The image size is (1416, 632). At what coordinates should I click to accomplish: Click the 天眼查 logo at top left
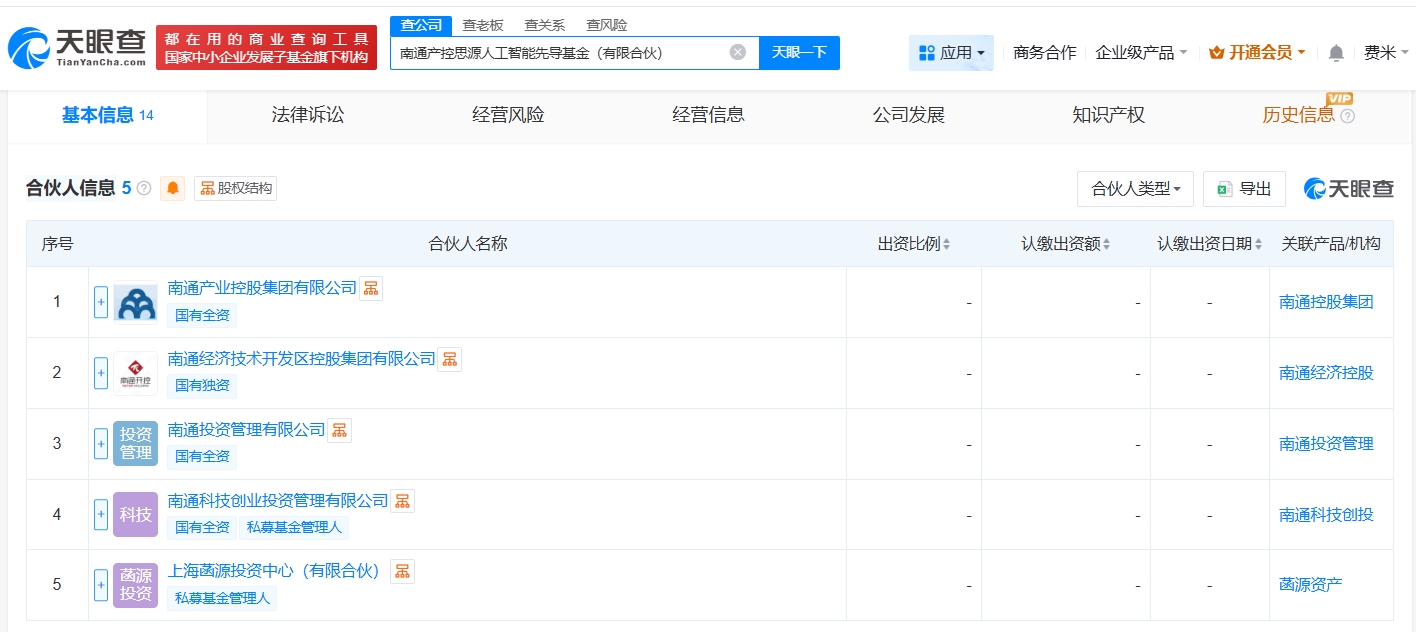77,47
